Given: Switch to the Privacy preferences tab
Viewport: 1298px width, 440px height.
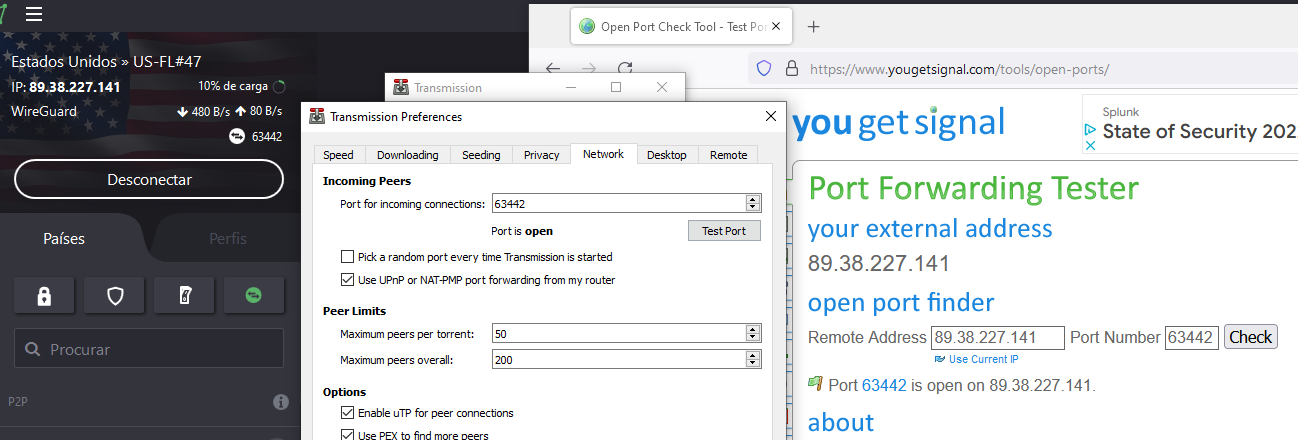Looking at the screenshot, I should coord(541,155).
